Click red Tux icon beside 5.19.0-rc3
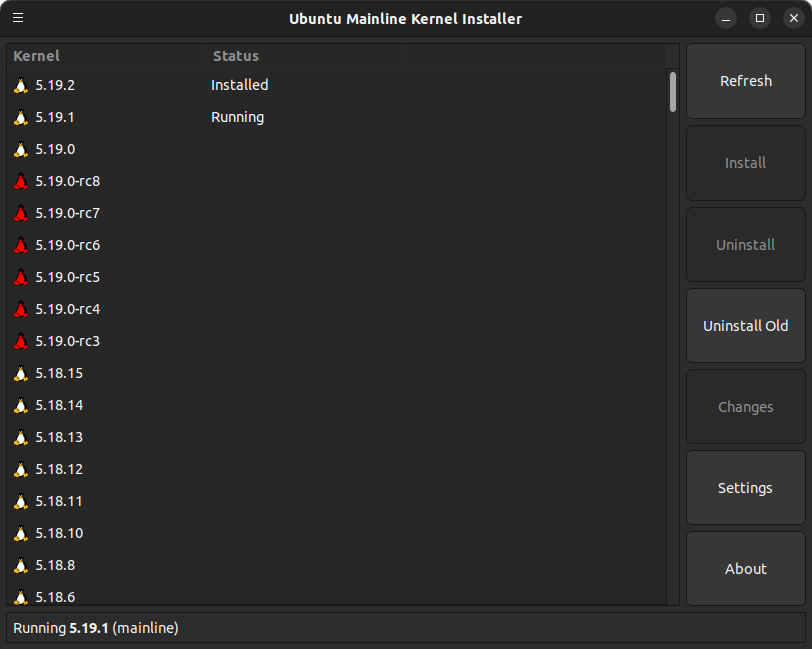Screen dimensions: 812x649 (x=21, y=341)
